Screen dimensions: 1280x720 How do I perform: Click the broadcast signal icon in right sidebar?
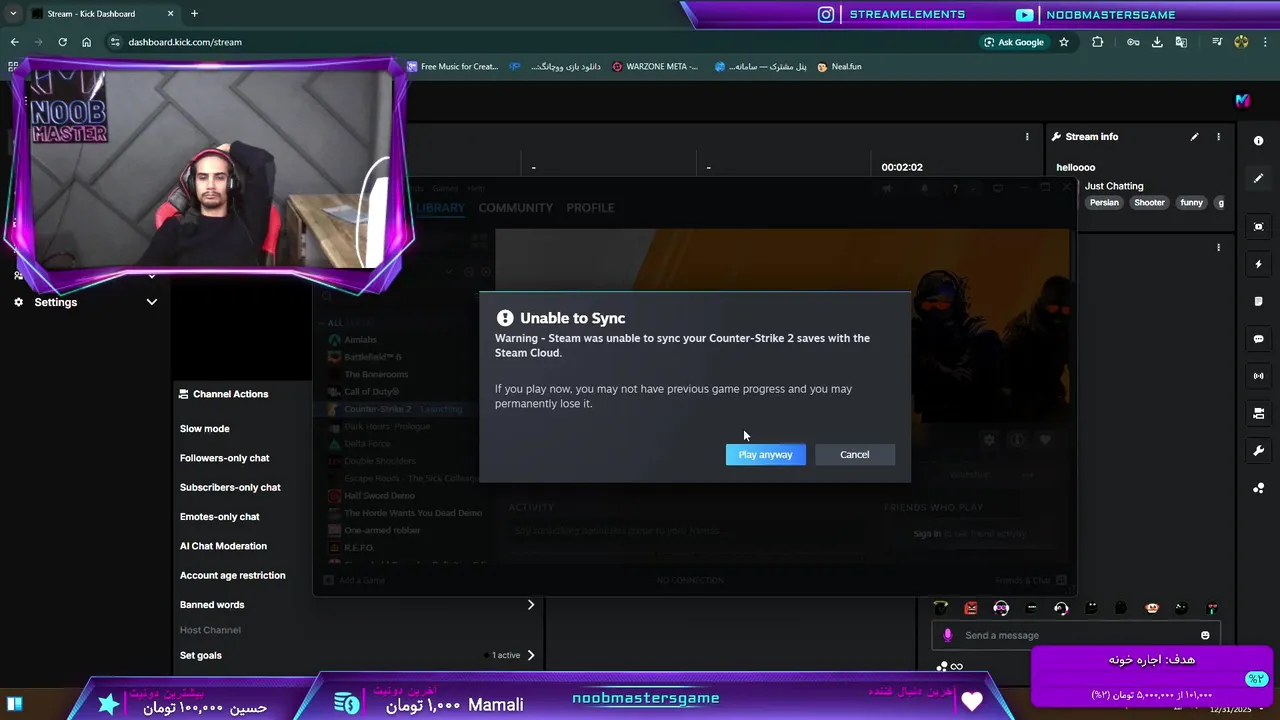pyautogui.click(x=1258, y=376)
